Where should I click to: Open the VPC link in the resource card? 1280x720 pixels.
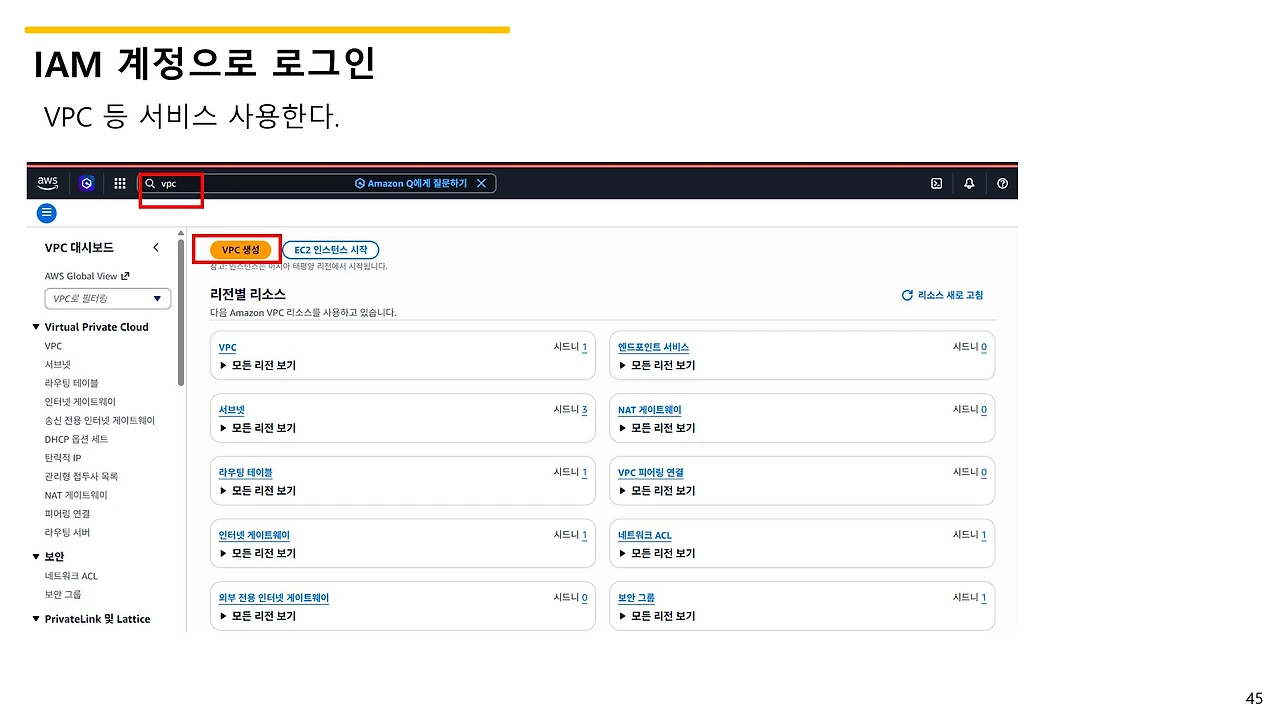coord(227,347)
